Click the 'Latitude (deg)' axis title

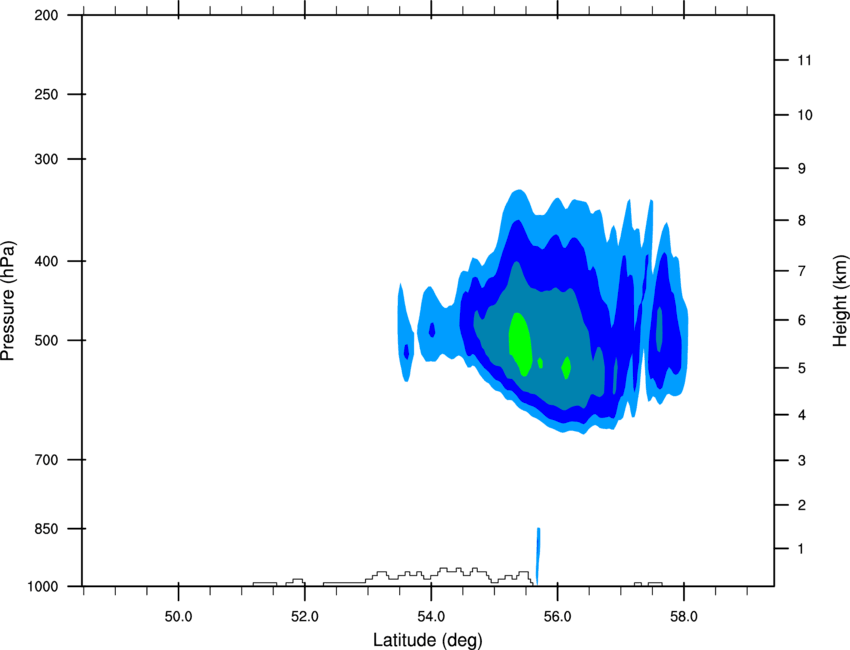tap(427, 640)
